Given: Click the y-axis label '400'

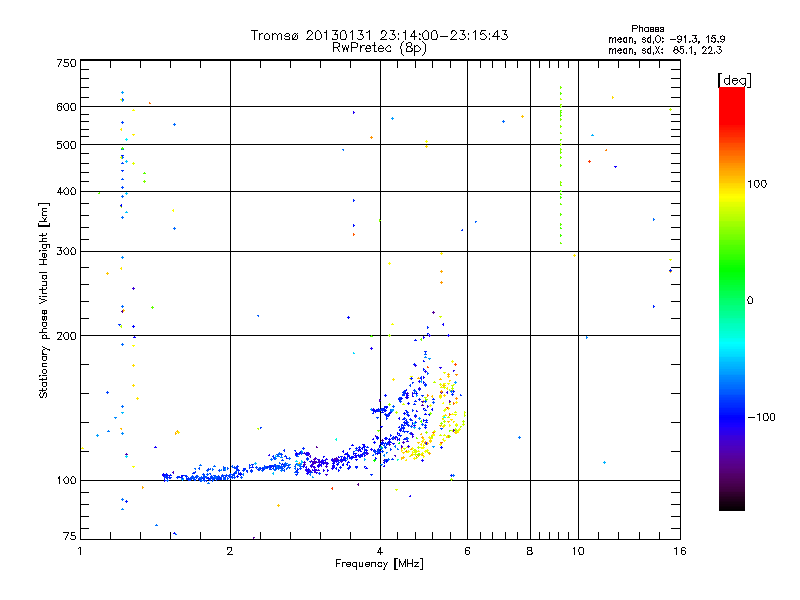Looking at the screenshot, I should 66,192.
